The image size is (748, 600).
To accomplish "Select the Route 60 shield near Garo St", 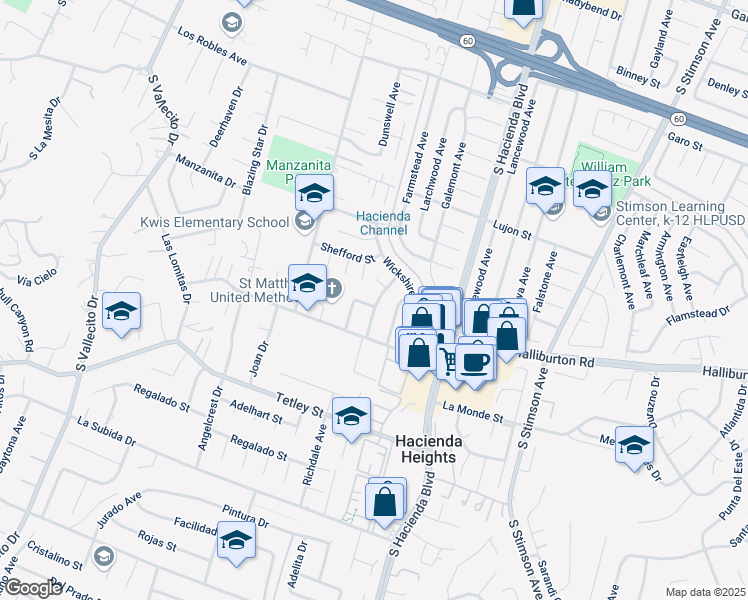I will coord(678,118).
